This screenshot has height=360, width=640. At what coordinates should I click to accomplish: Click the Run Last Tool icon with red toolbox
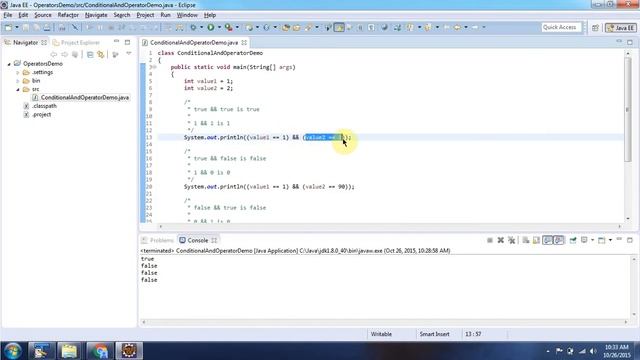pyautogui.click(x=229, y=27)
